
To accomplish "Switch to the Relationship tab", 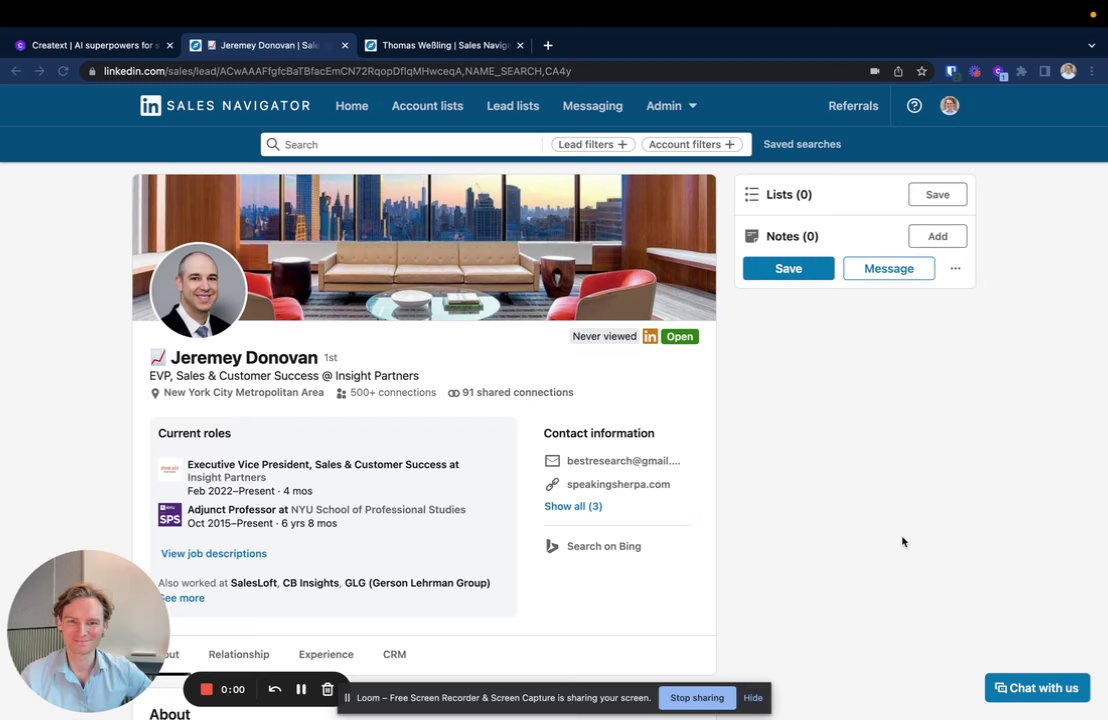I will [x=239, y=654].
